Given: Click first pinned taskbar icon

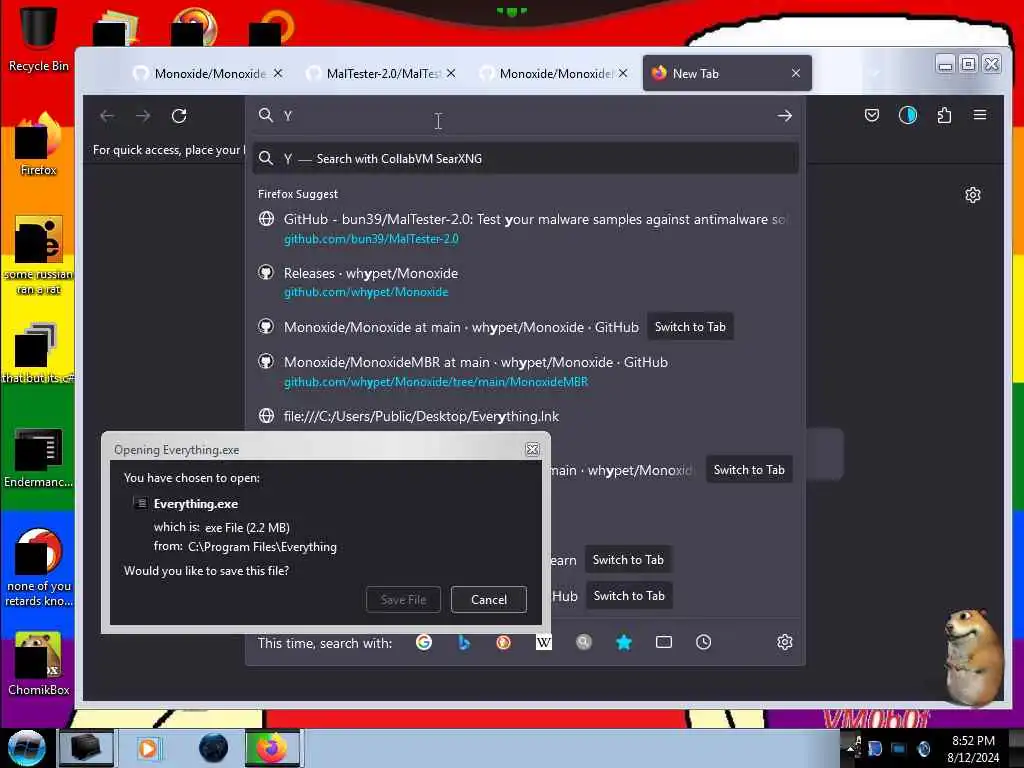Looking at the screenshot, I should [x=86, y=748].
